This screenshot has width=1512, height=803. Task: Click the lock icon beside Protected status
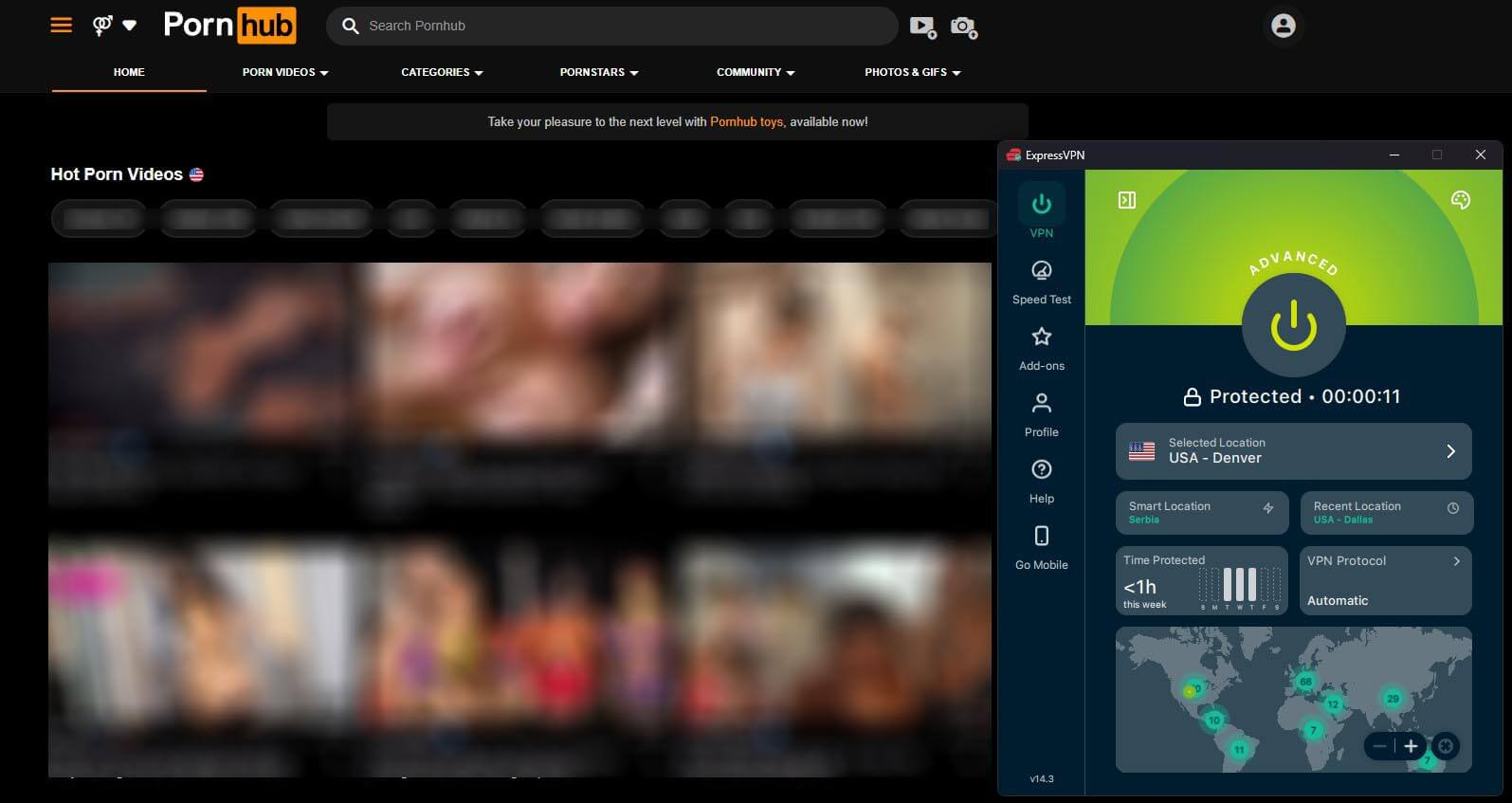tap(1193, 396)
